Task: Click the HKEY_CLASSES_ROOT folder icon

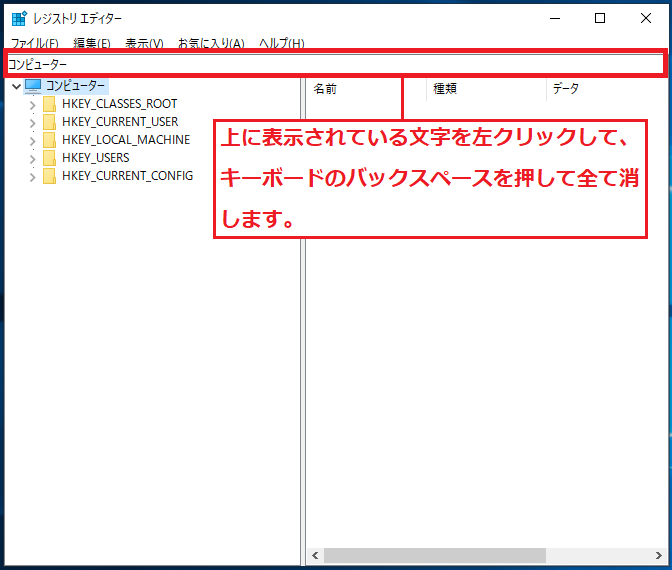Action: (49, 104)
